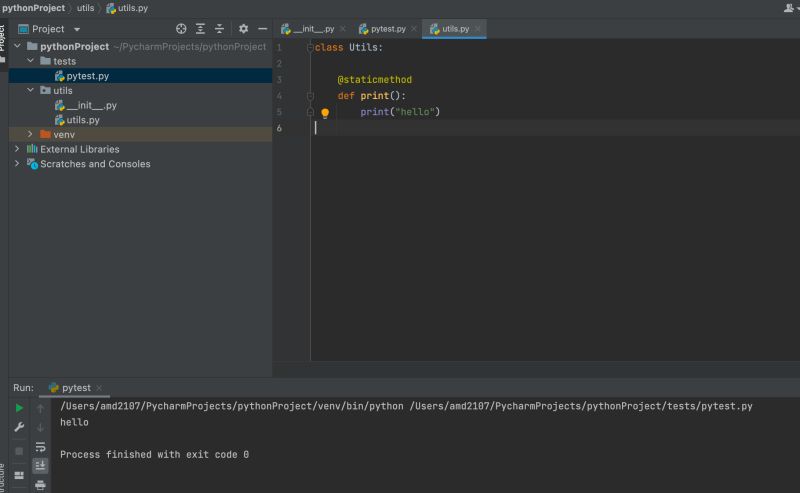The height and width of the screenshot is (493, 800).
Task: Toggle soft-wrap in run console
Action: click(40, 447)
